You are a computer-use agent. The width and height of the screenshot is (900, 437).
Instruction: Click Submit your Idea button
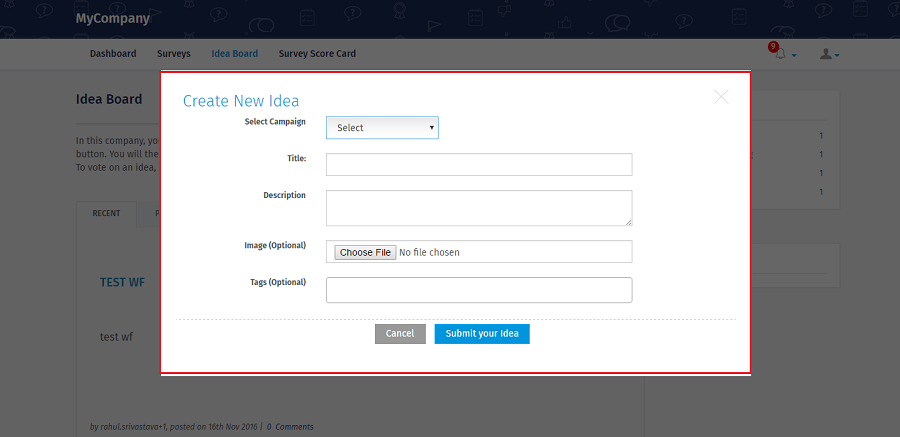[482, 334]
